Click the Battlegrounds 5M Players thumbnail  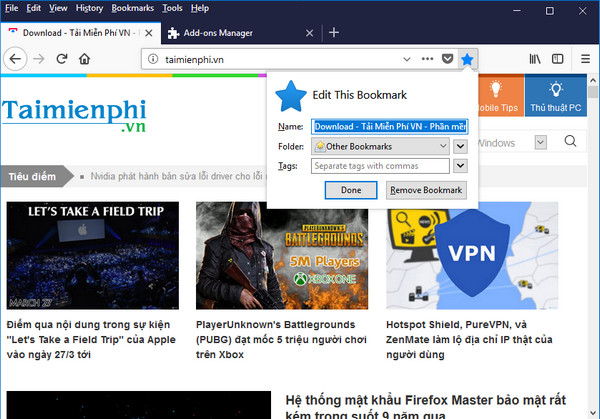(282, 256)
